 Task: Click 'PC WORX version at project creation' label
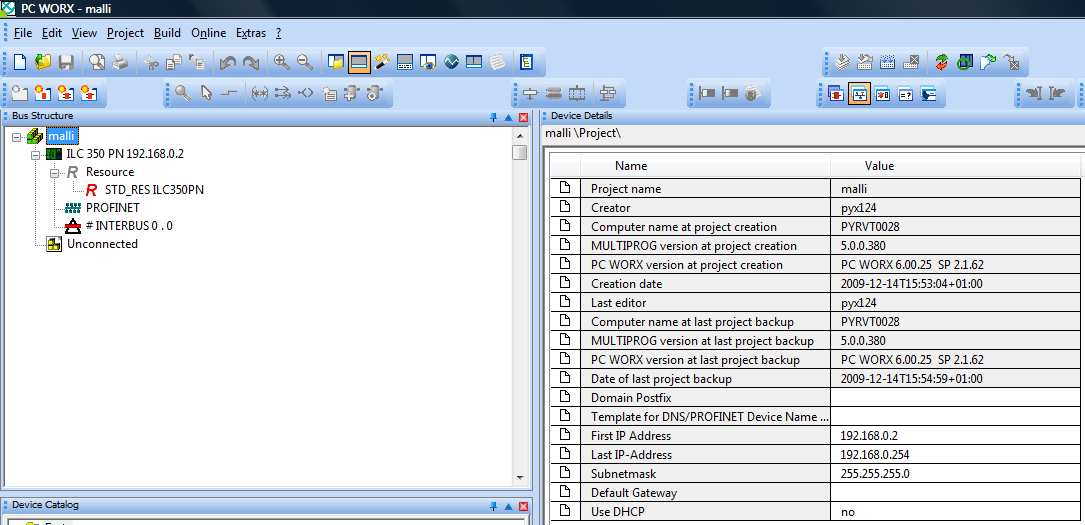click(686, 265)
